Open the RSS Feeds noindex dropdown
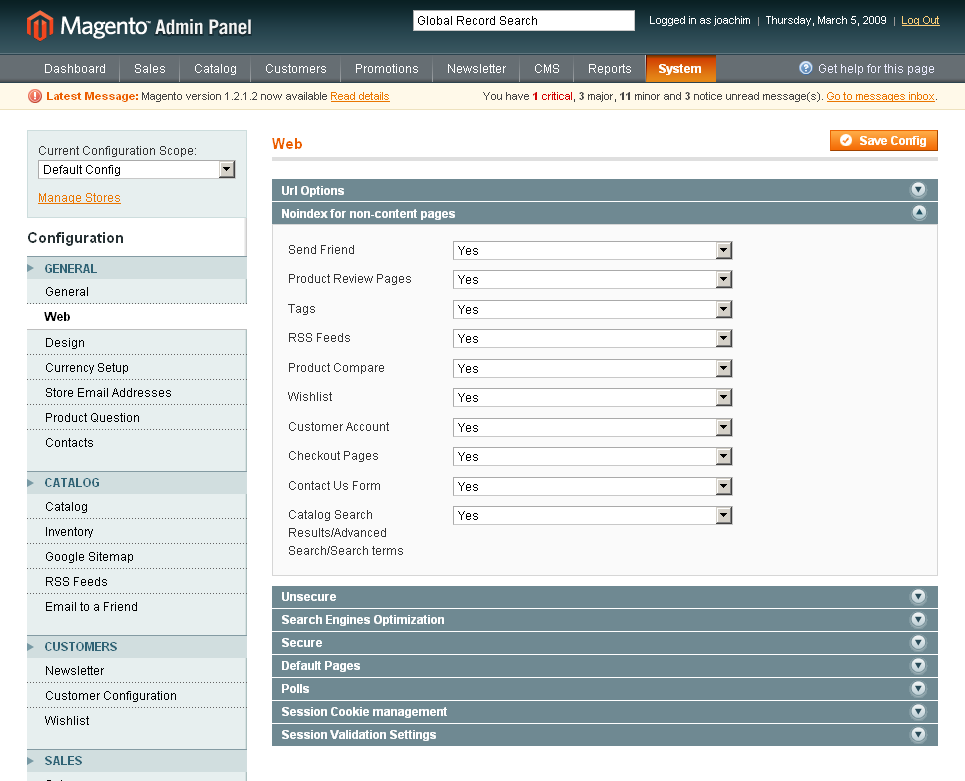 point(593,338)
